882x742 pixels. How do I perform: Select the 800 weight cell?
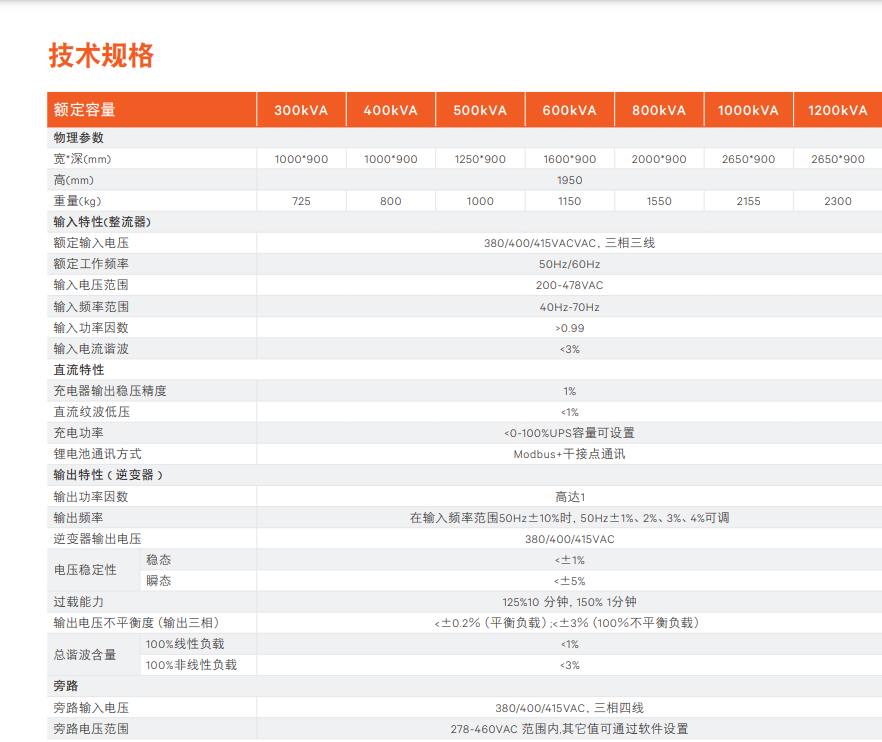click(390, 201)
